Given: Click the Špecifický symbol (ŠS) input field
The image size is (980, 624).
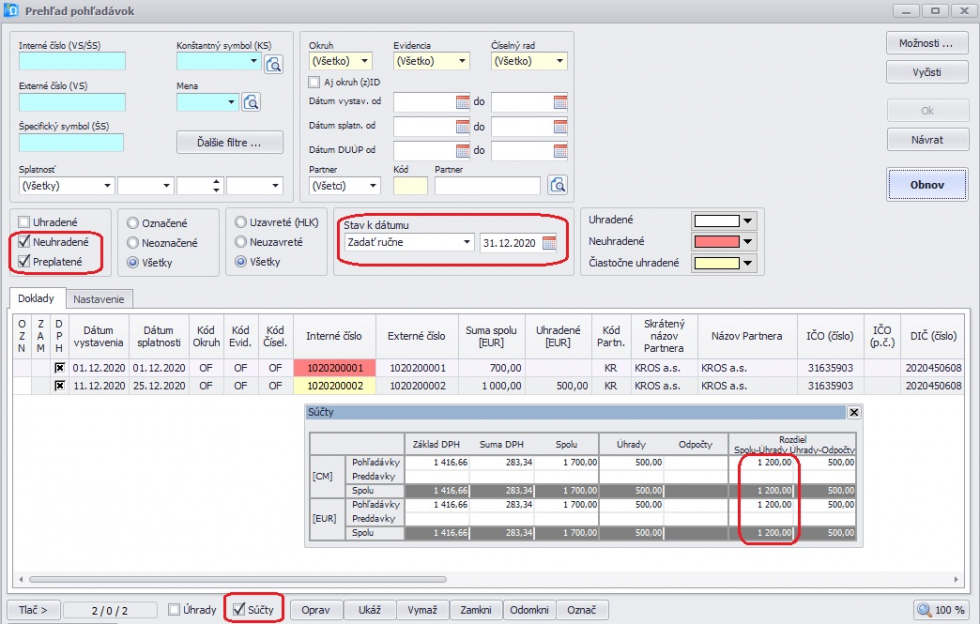Looking at the screenshot, I should pos(71,143).
